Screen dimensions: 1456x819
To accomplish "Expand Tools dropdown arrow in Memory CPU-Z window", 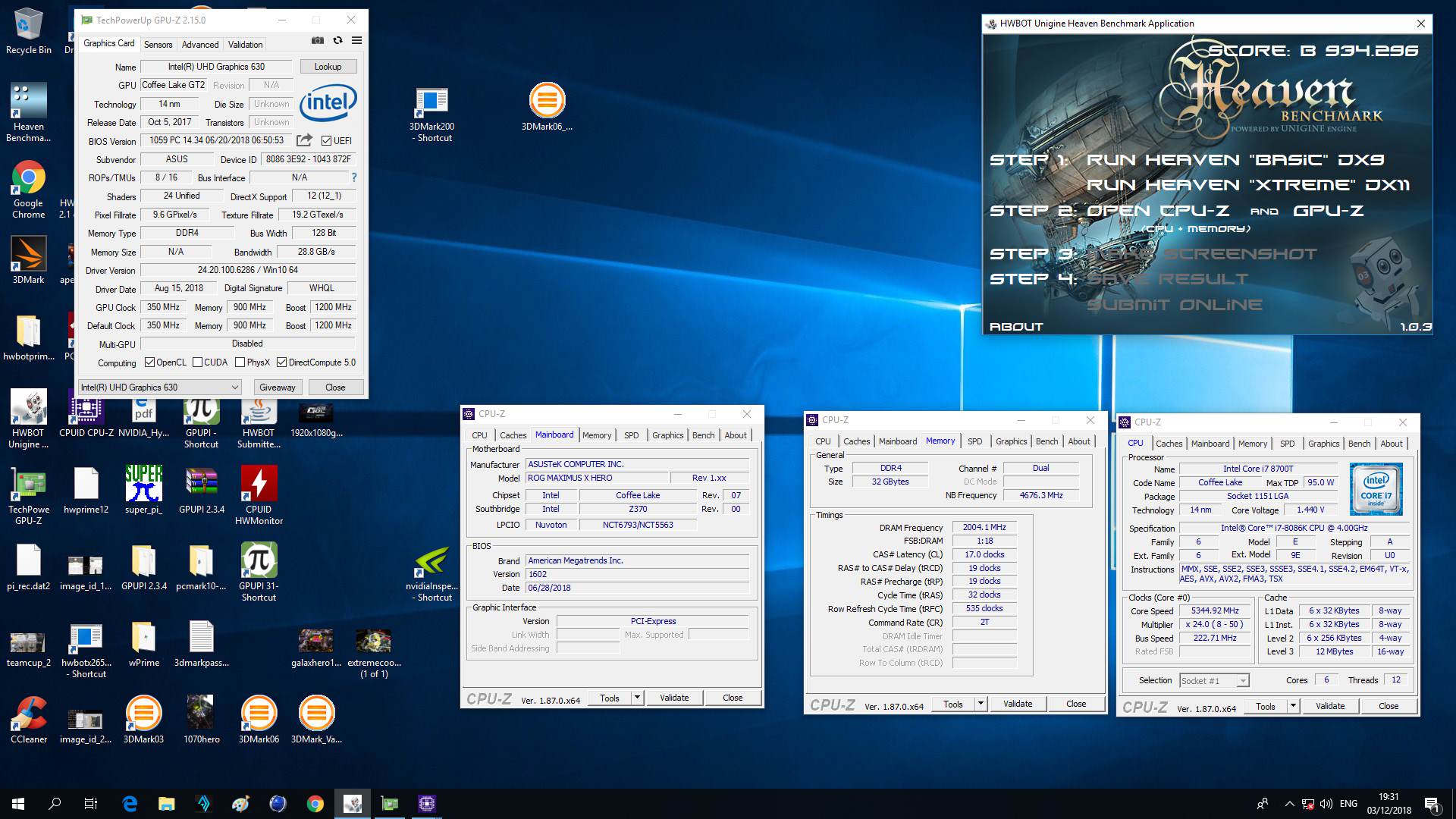I will (981, 704).
